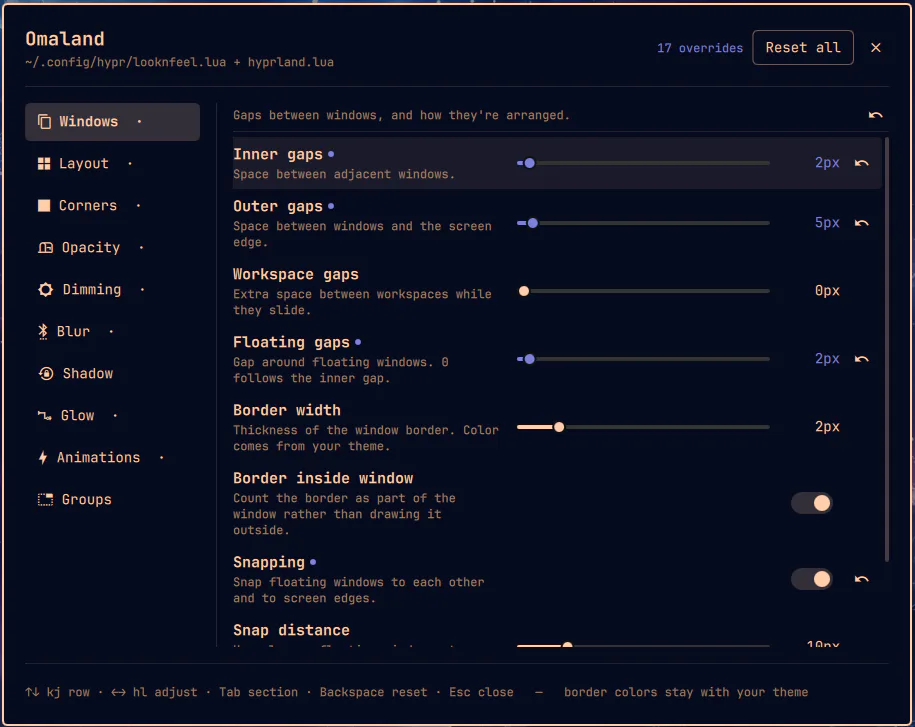This screenshot has width=915, height=727.
Task: Click the Snap distance row title
Action: (x=291, y=630)
